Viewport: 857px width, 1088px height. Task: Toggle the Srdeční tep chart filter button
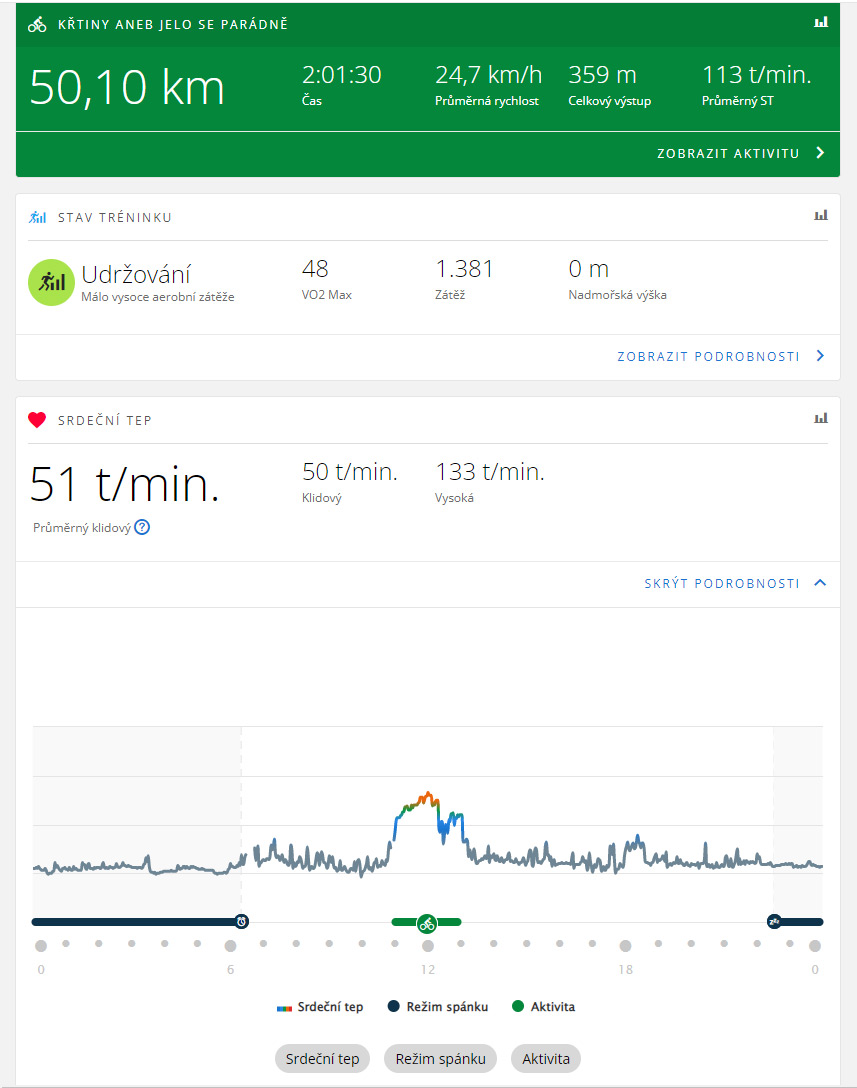pos(323,1059)
